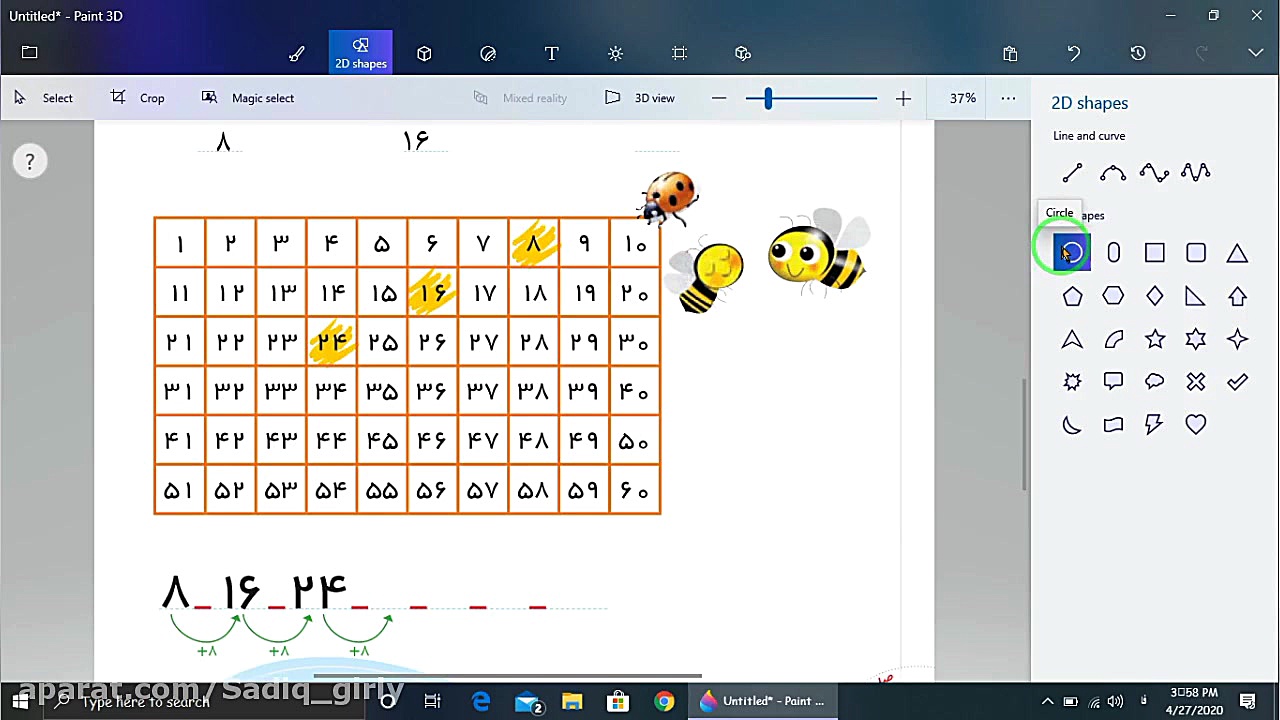Open the History panel
This screenshot has height=720, width=1280.
click(x=1138, y=54)
